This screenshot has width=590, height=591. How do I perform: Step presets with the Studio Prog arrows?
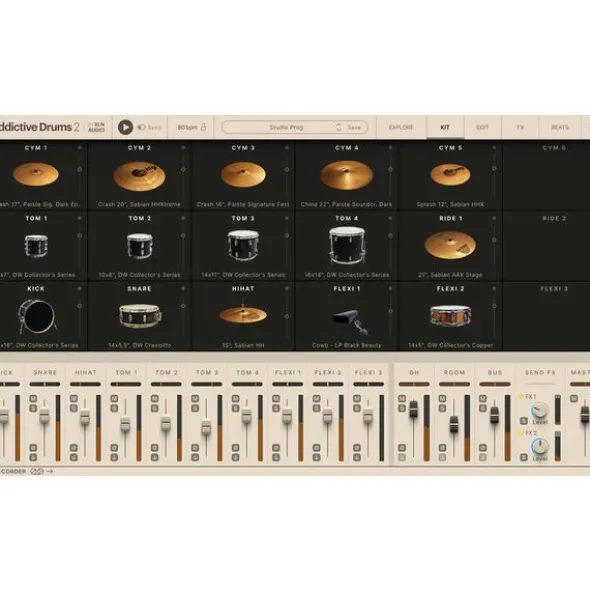point(339,127)
